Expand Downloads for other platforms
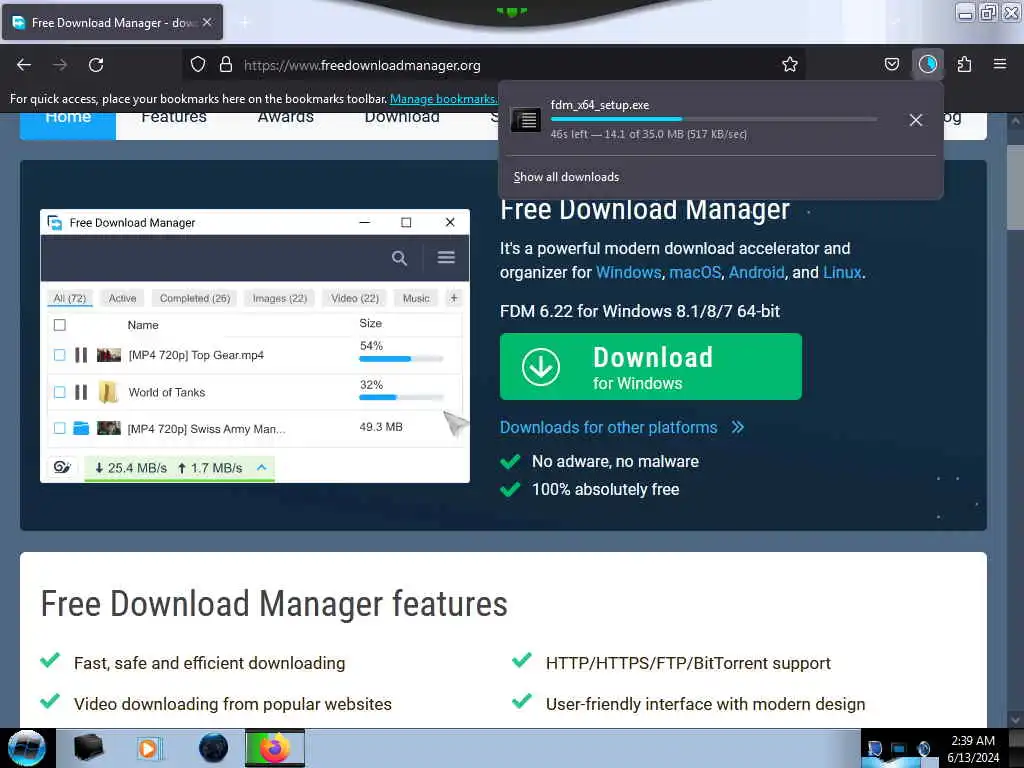The image size is (1024, 768). pyautogui.click(x=621, y=427)
